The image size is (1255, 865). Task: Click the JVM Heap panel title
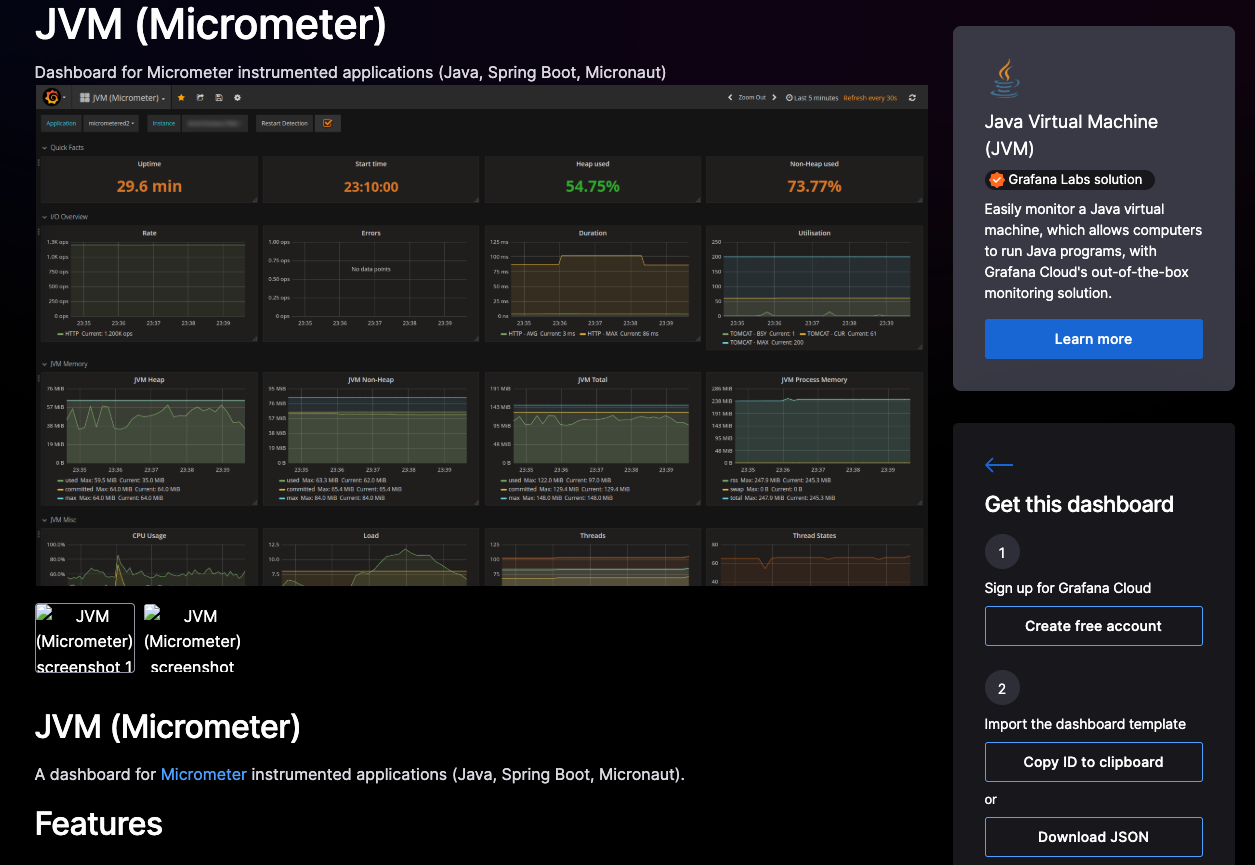149,380
